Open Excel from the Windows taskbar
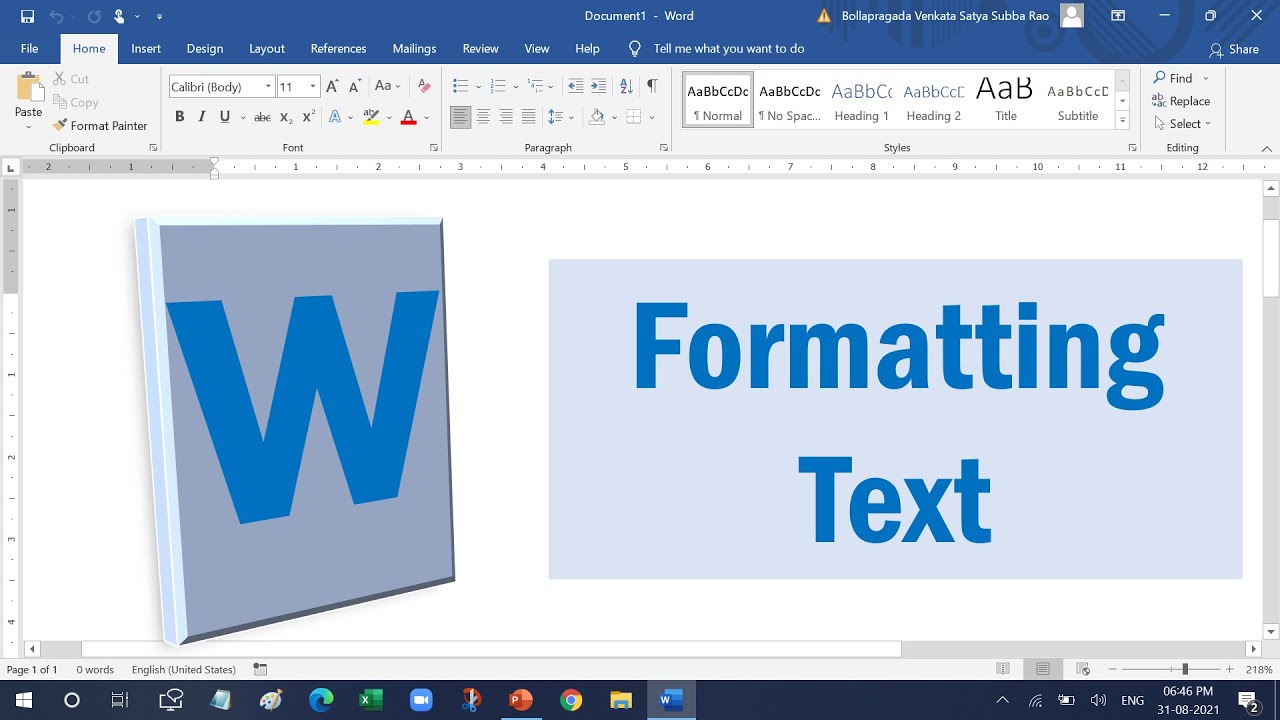 point(370,700)
